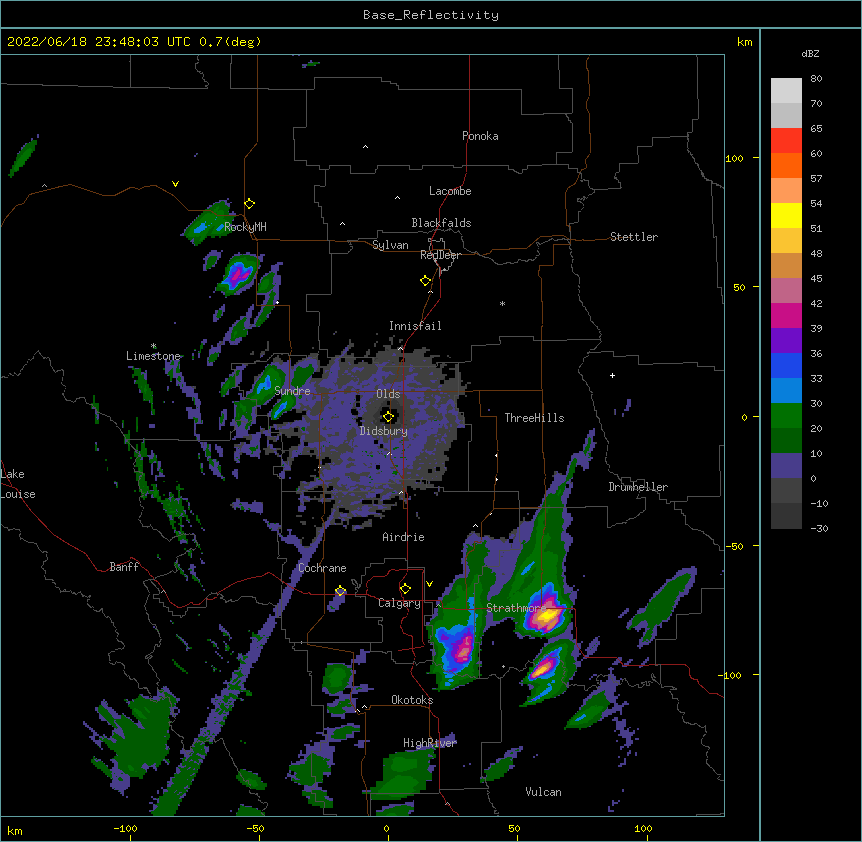Click the Ponoka city label
This screenshot has width=862, height=842.
pyautogui.click(x=480, y=136)
